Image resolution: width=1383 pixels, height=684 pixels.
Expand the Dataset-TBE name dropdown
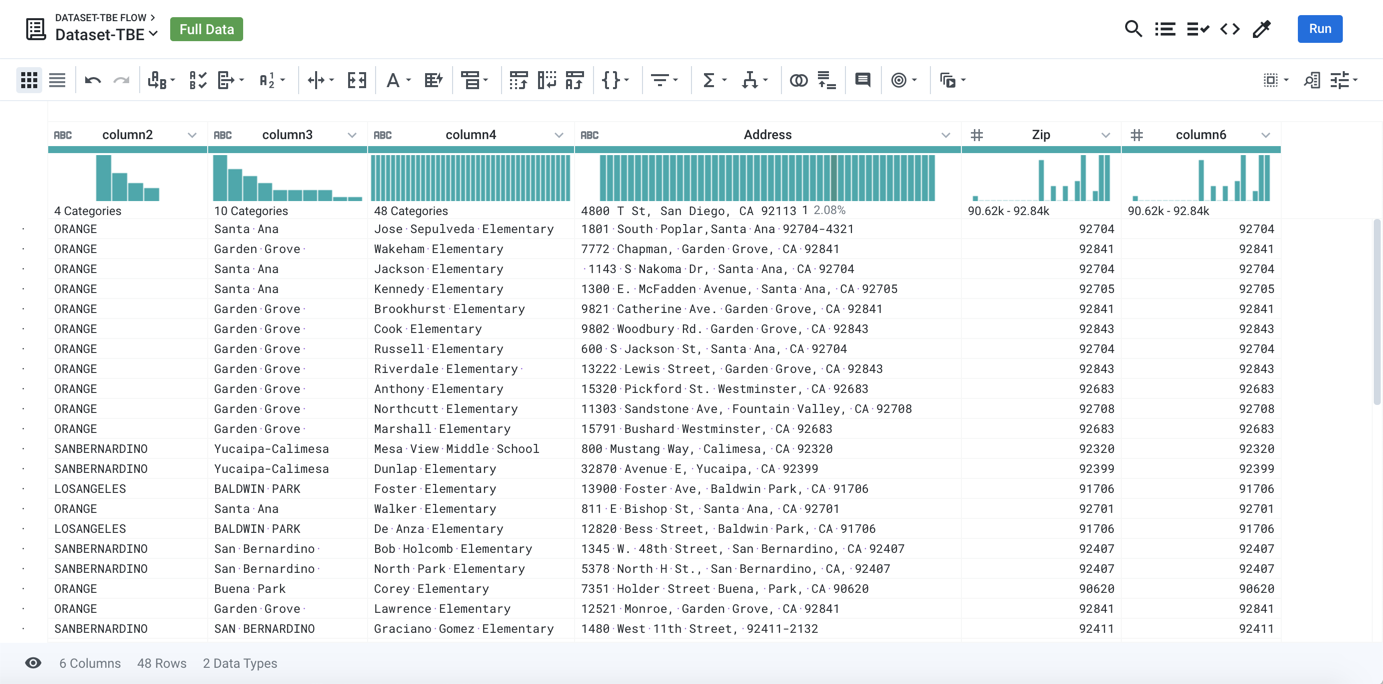point(153,35)
